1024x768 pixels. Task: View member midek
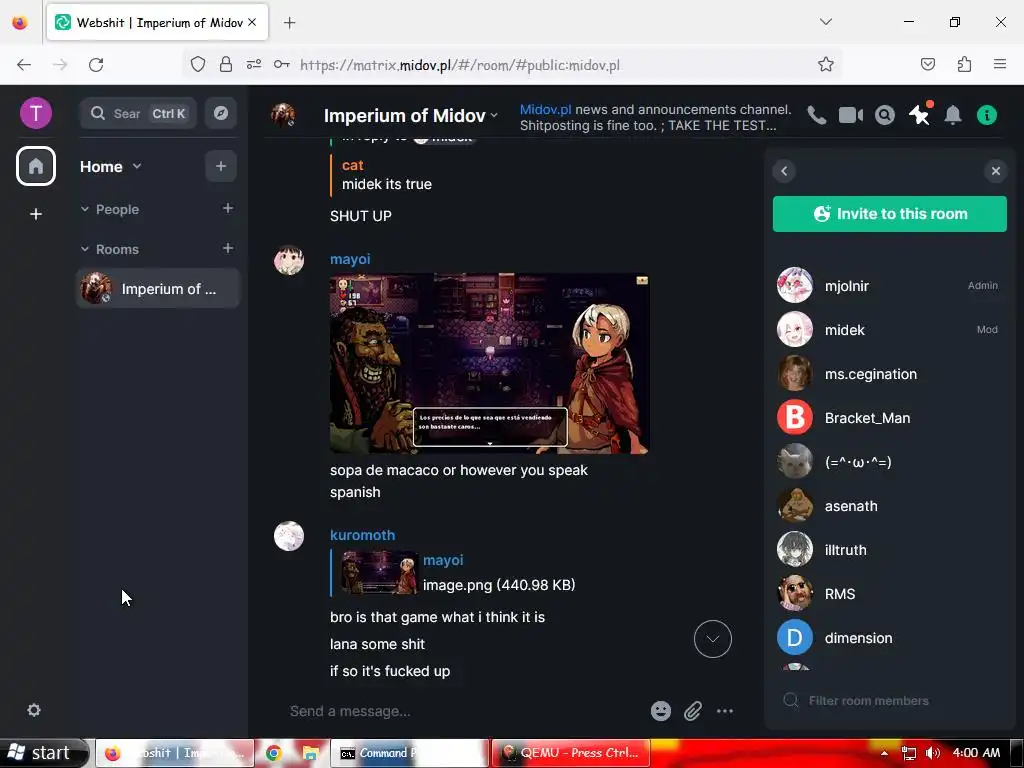pyautogui.click(x=889, y=329)
